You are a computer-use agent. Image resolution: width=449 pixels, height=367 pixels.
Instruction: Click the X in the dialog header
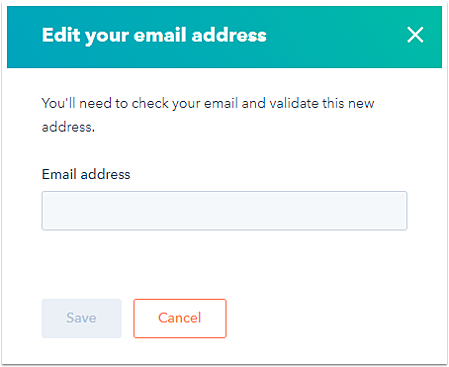[x=415, y=35]
